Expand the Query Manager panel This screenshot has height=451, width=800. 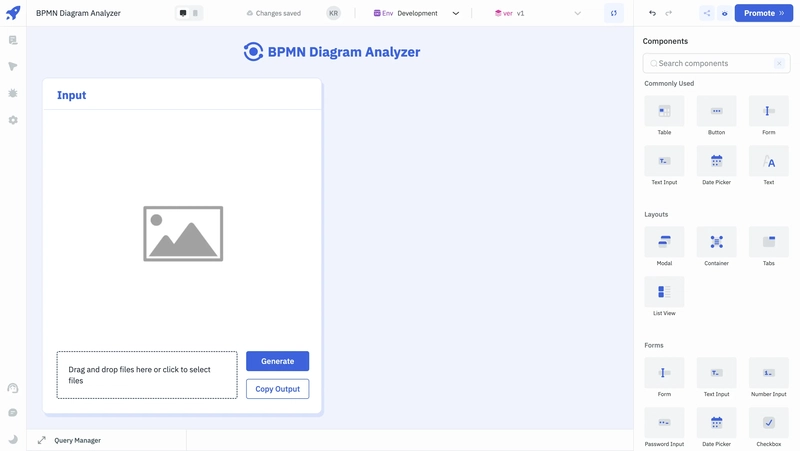42,440
